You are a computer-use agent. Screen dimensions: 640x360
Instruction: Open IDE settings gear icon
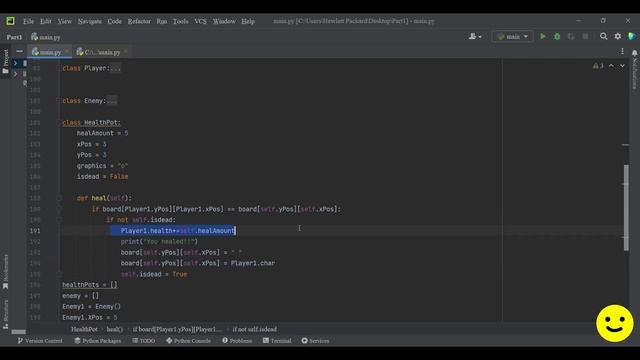pos(618,36)
